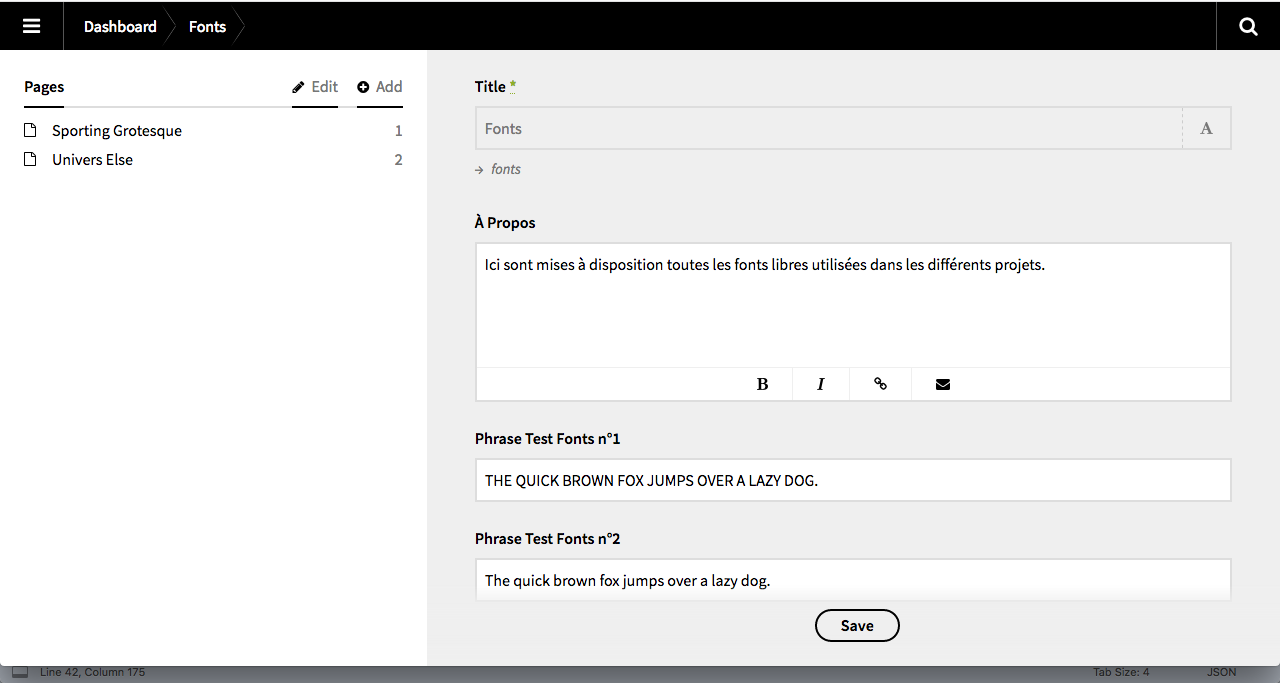Save the Fonts page
Viewport: 1280px width, 683px height.
pyautogui.click(x=857, y=626)
